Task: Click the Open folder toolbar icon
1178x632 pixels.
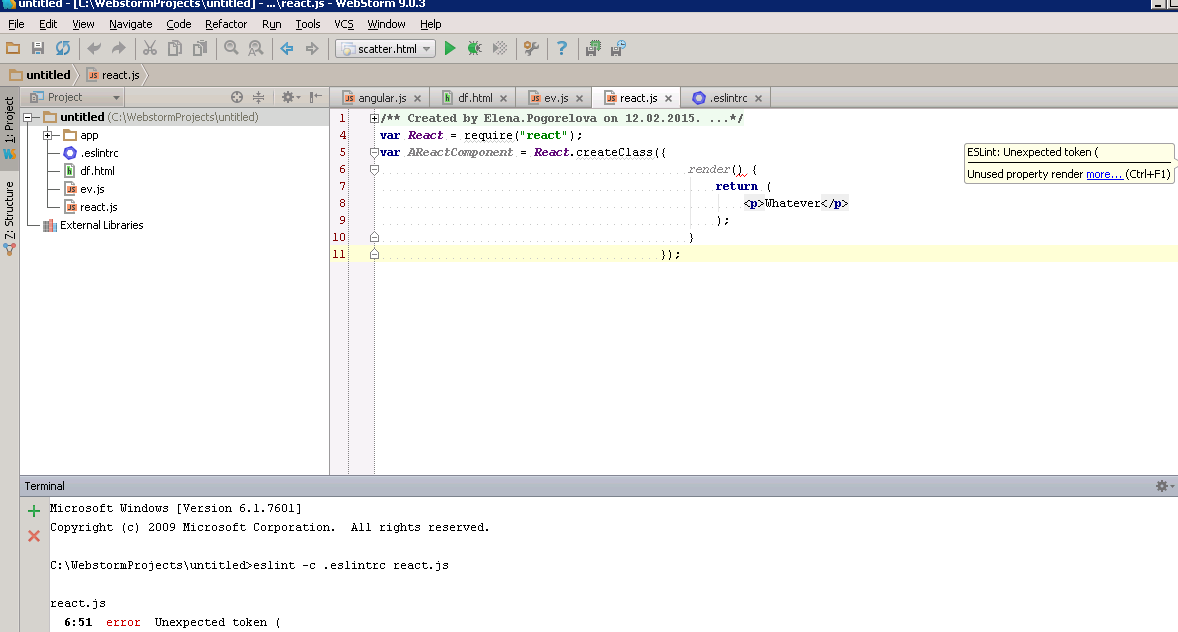Action: (13, 49)
